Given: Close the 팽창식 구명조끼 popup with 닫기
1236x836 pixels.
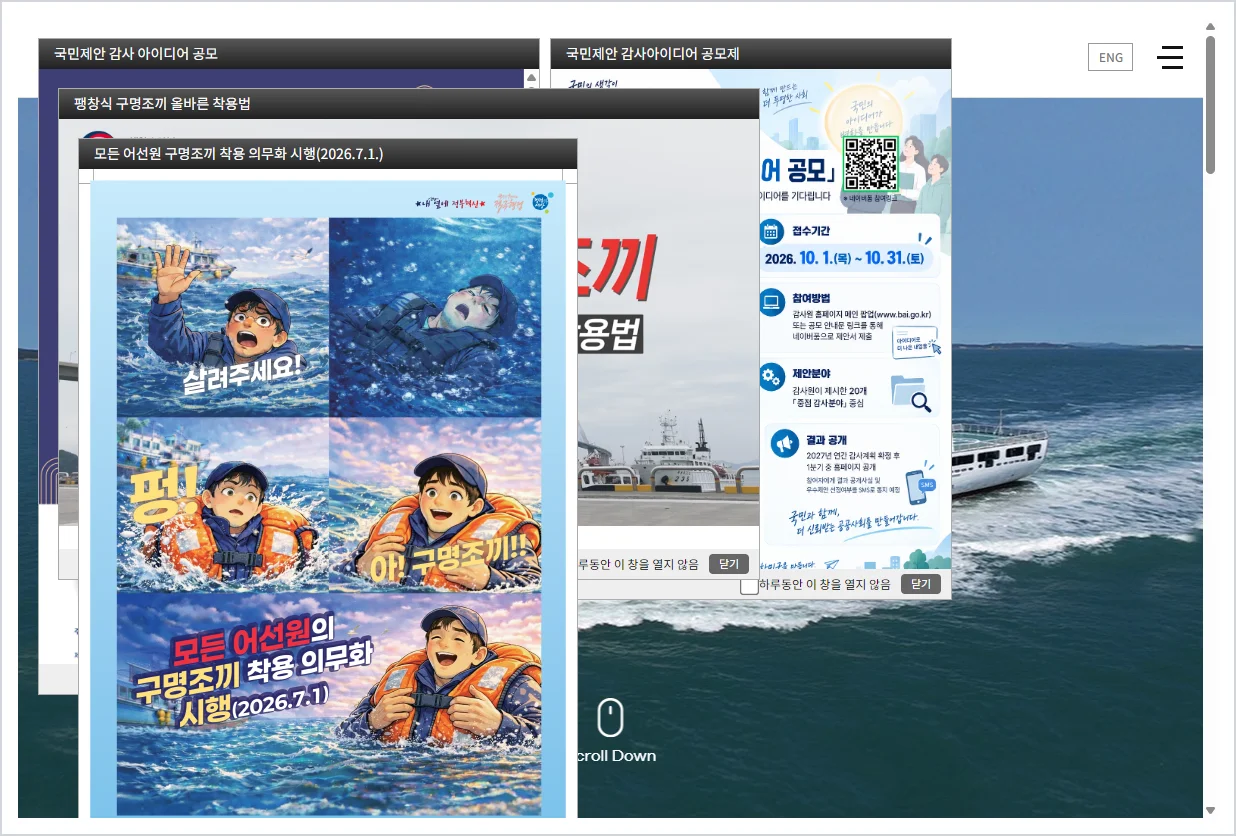Looking at the screenshot, I should [729, 564].
